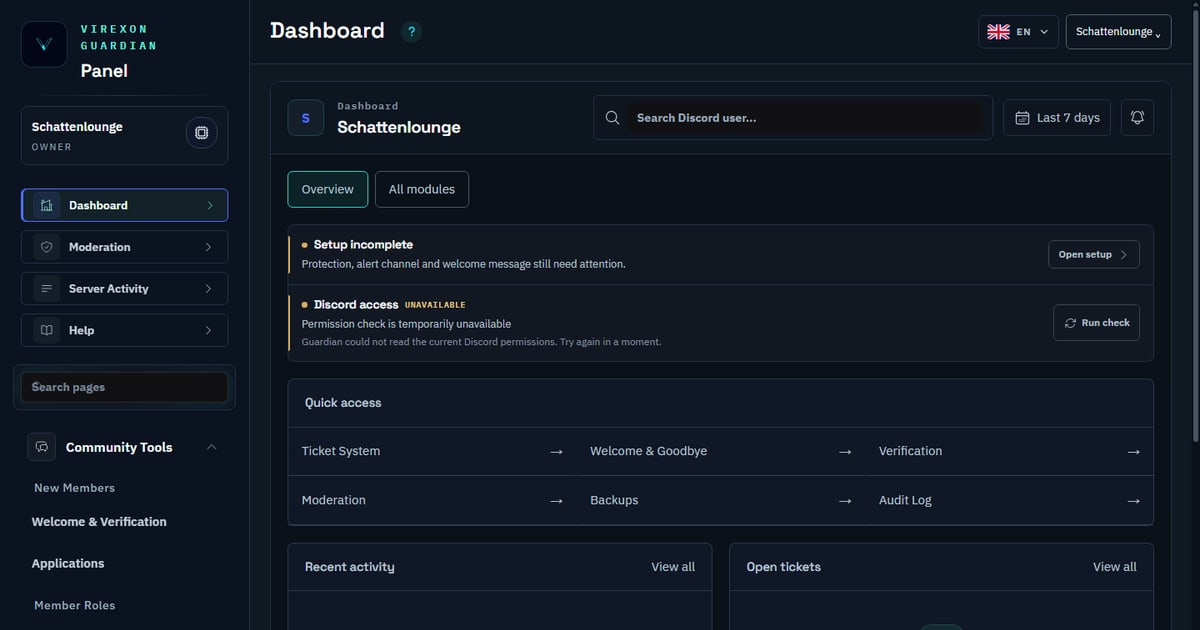Screen dimensions: 1200x630
Task: Click the Community Tools chat icon
Action: point(42,447)
